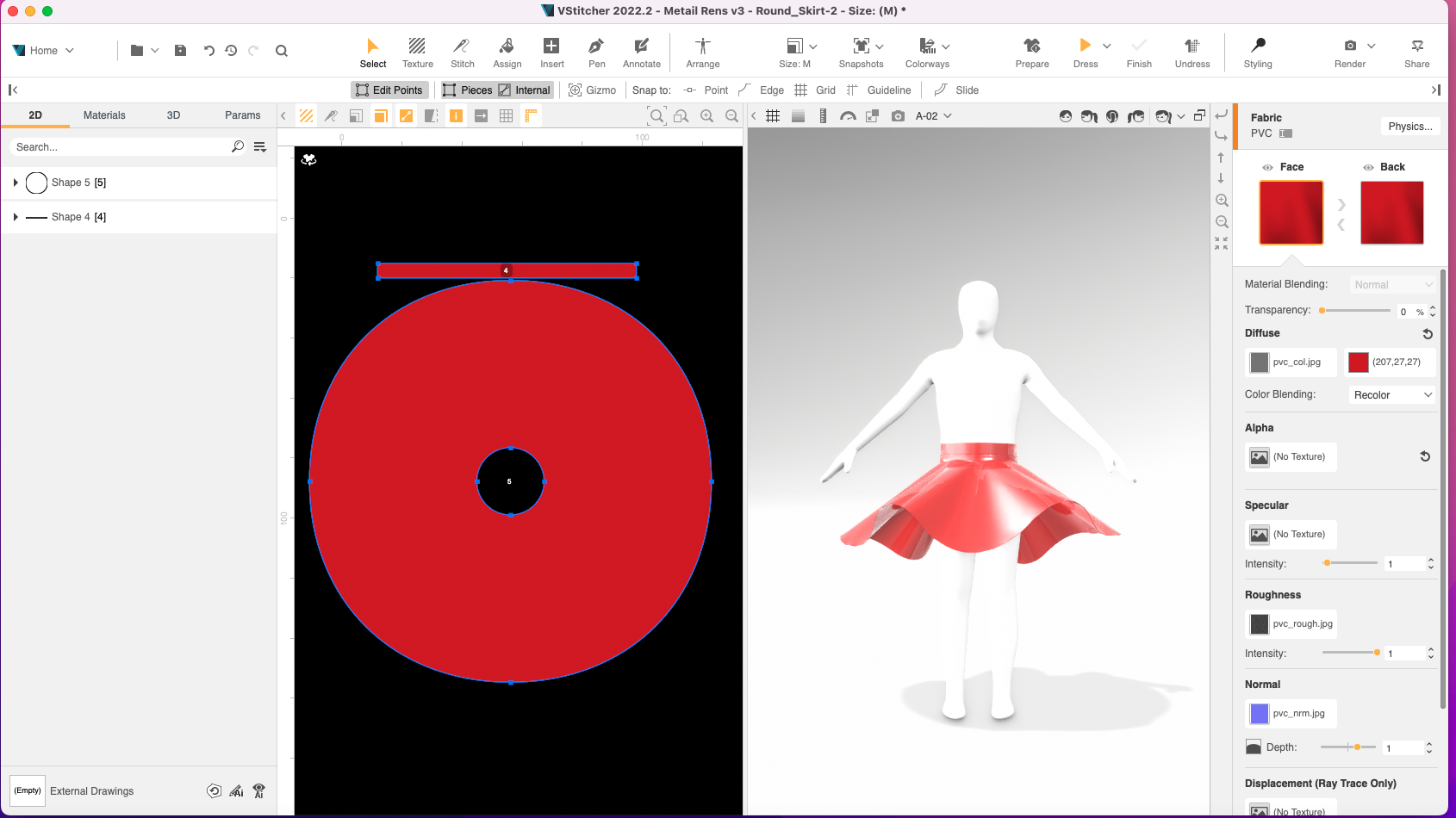Open the avatar A-02 dropdown
1456x818 pixels.
tap(932, 115)
